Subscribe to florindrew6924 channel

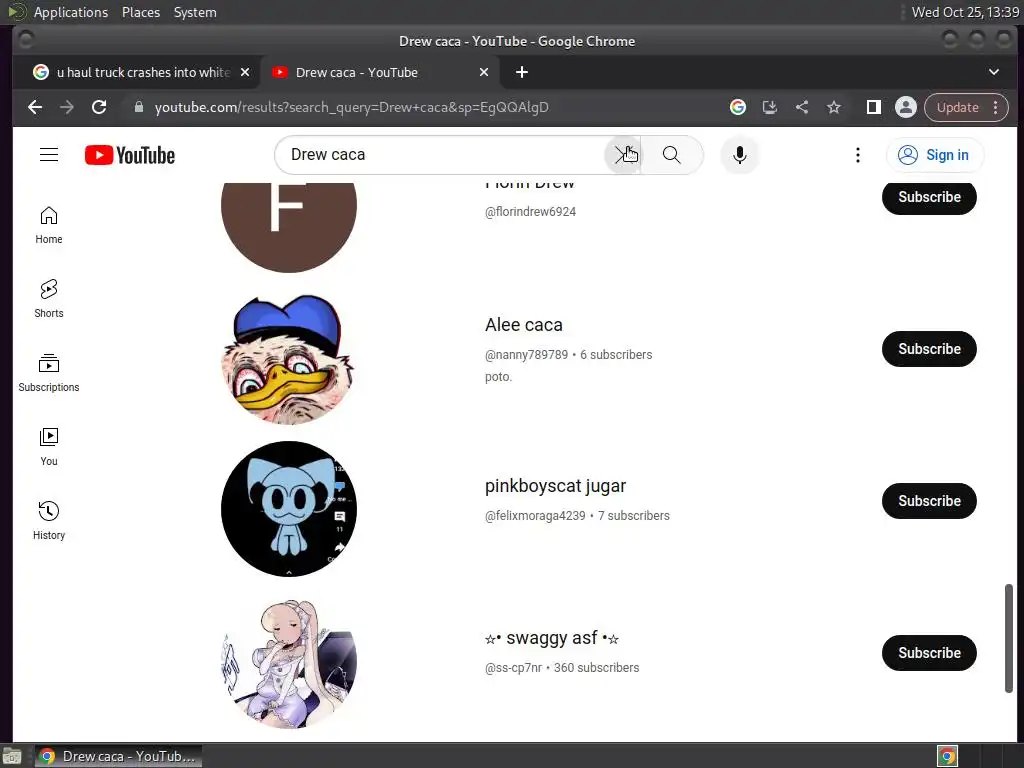point(929,197)
